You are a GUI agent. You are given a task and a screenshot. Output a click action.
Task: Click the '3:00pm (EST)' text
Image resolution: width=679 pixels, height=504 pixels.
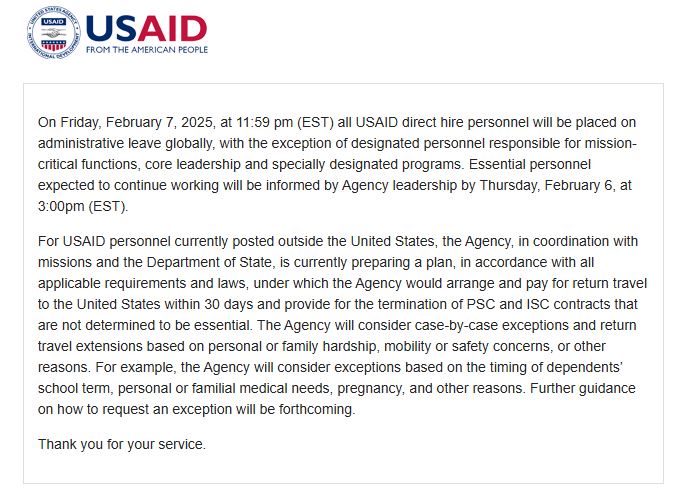82,207
